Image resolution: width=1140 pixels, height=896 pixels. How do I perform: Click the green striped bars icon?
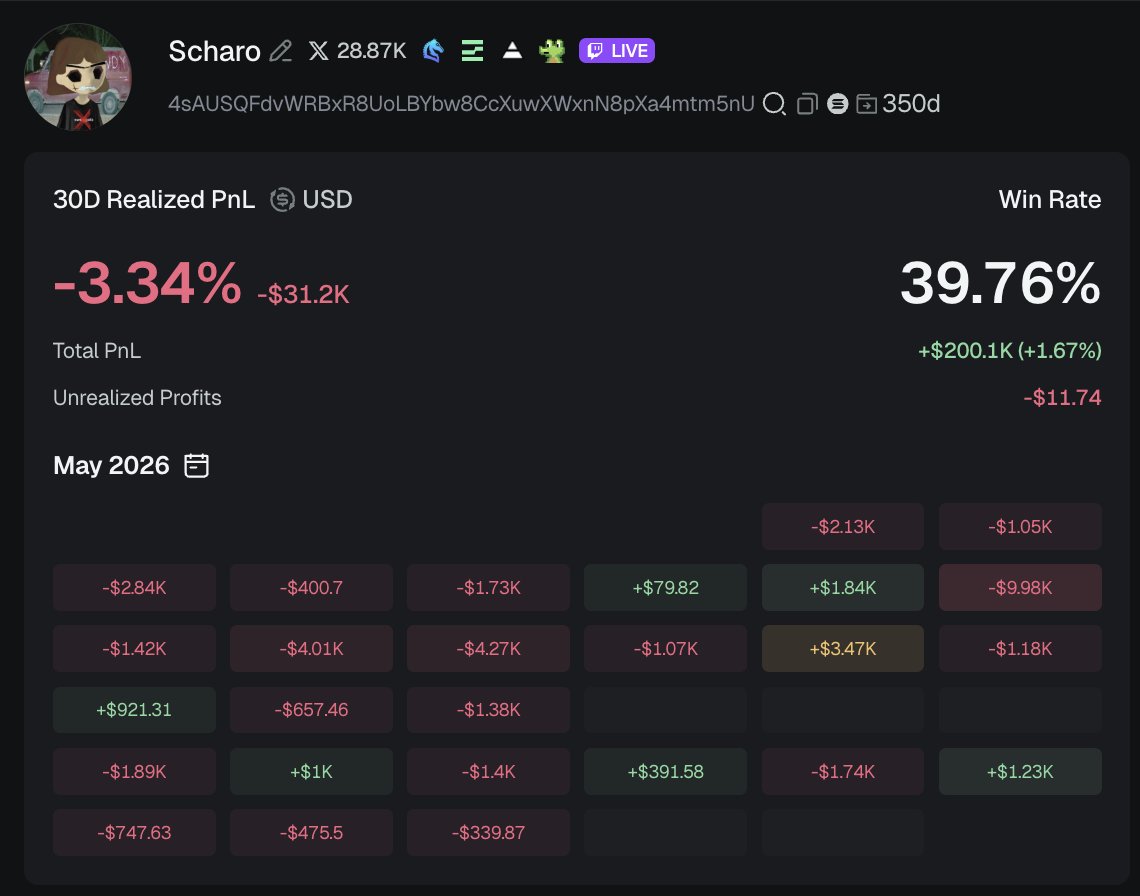[x=473, y=51]
